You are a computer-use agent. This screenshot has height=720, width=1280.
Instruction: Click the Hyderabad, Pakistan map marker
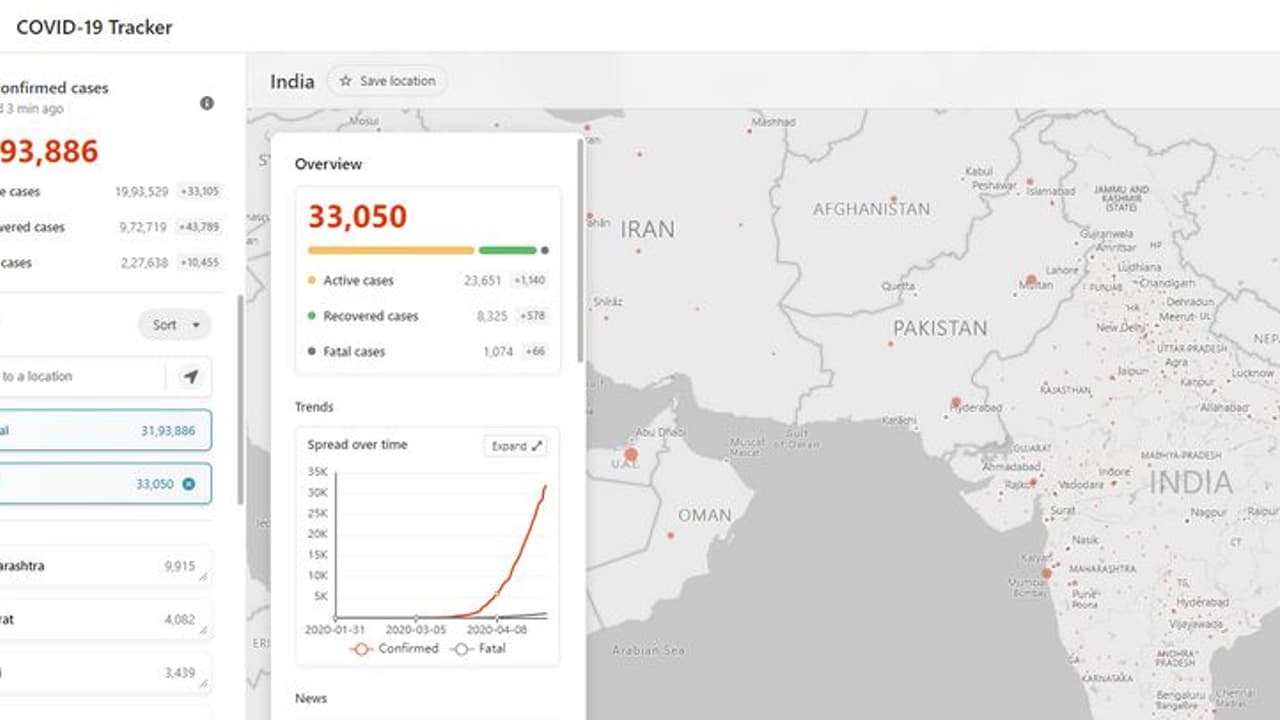tap(956, 403)
